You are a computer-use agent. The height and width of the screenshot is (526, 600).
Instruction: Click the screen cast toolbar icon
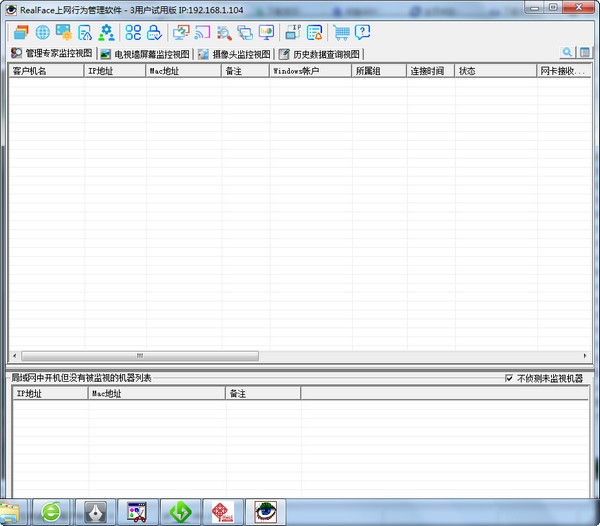(202, 32)
